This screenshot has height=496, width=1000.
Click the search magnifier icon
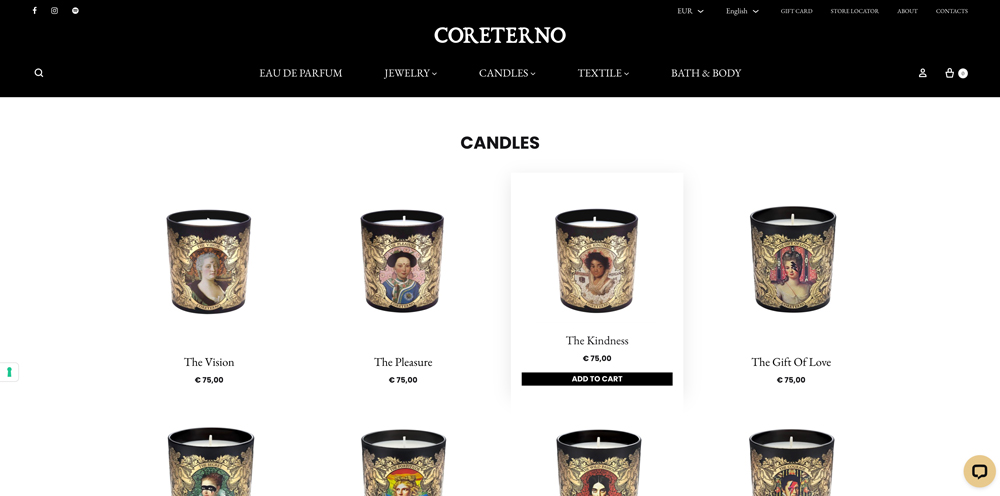pos(39,73)
